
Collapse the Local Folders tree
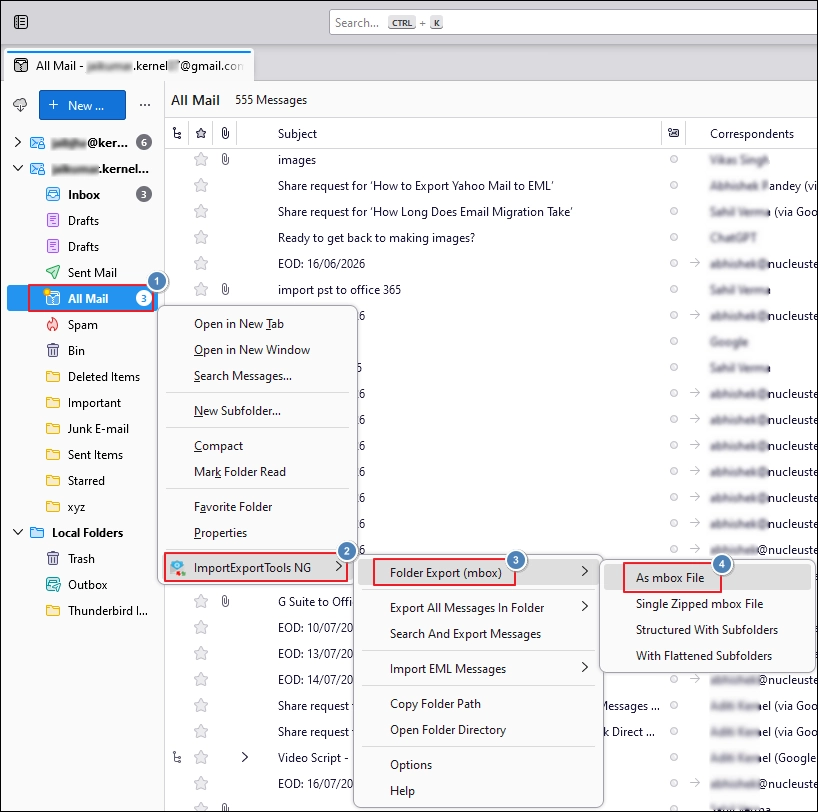click(17, 532)
